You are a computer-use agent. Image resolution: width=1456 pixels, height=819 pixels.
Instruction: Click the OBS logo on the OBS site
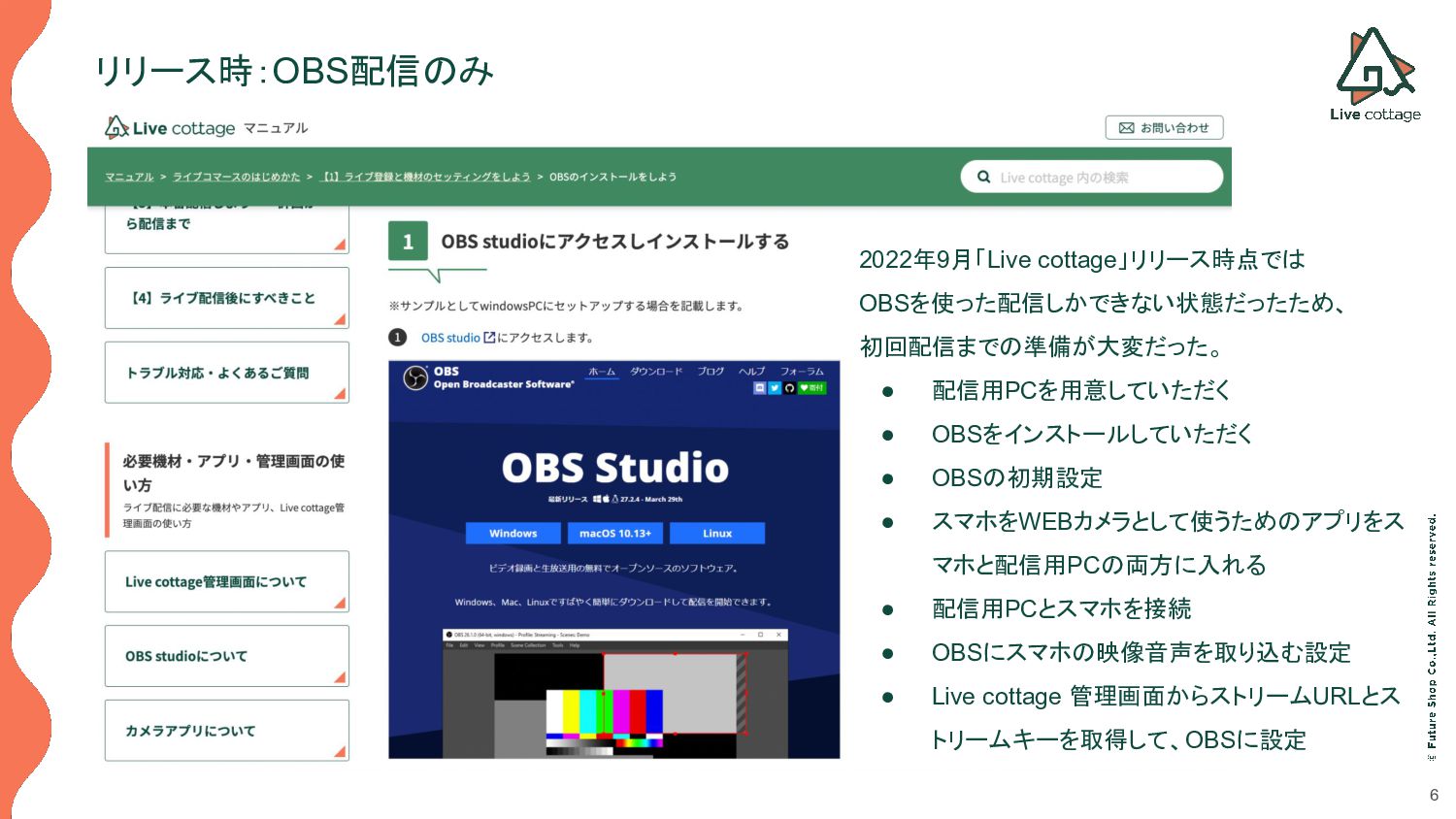pyautogui.click(x=415, y=377)
